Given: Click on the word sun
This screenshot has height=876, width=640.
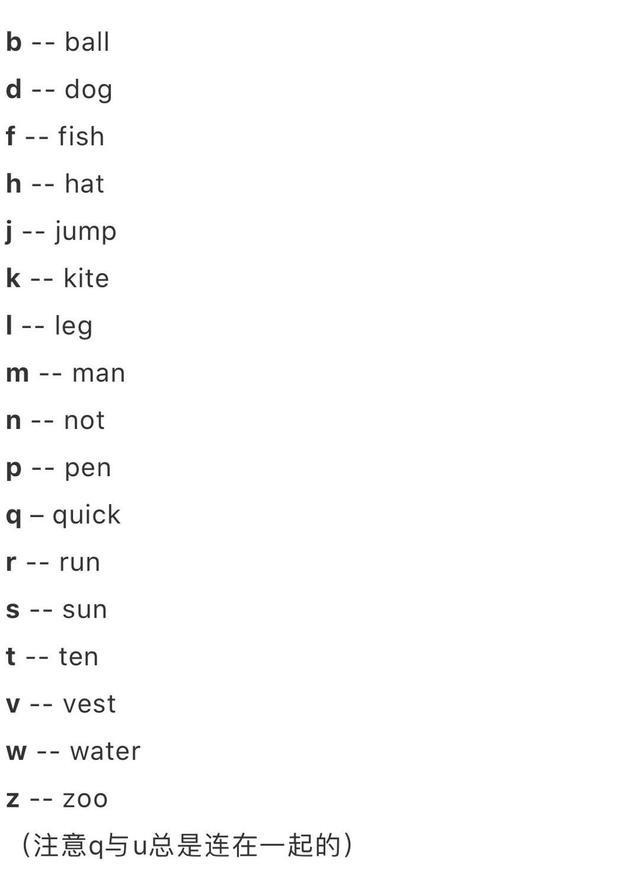Looking at the screenshot, I should tap(84, 610).
